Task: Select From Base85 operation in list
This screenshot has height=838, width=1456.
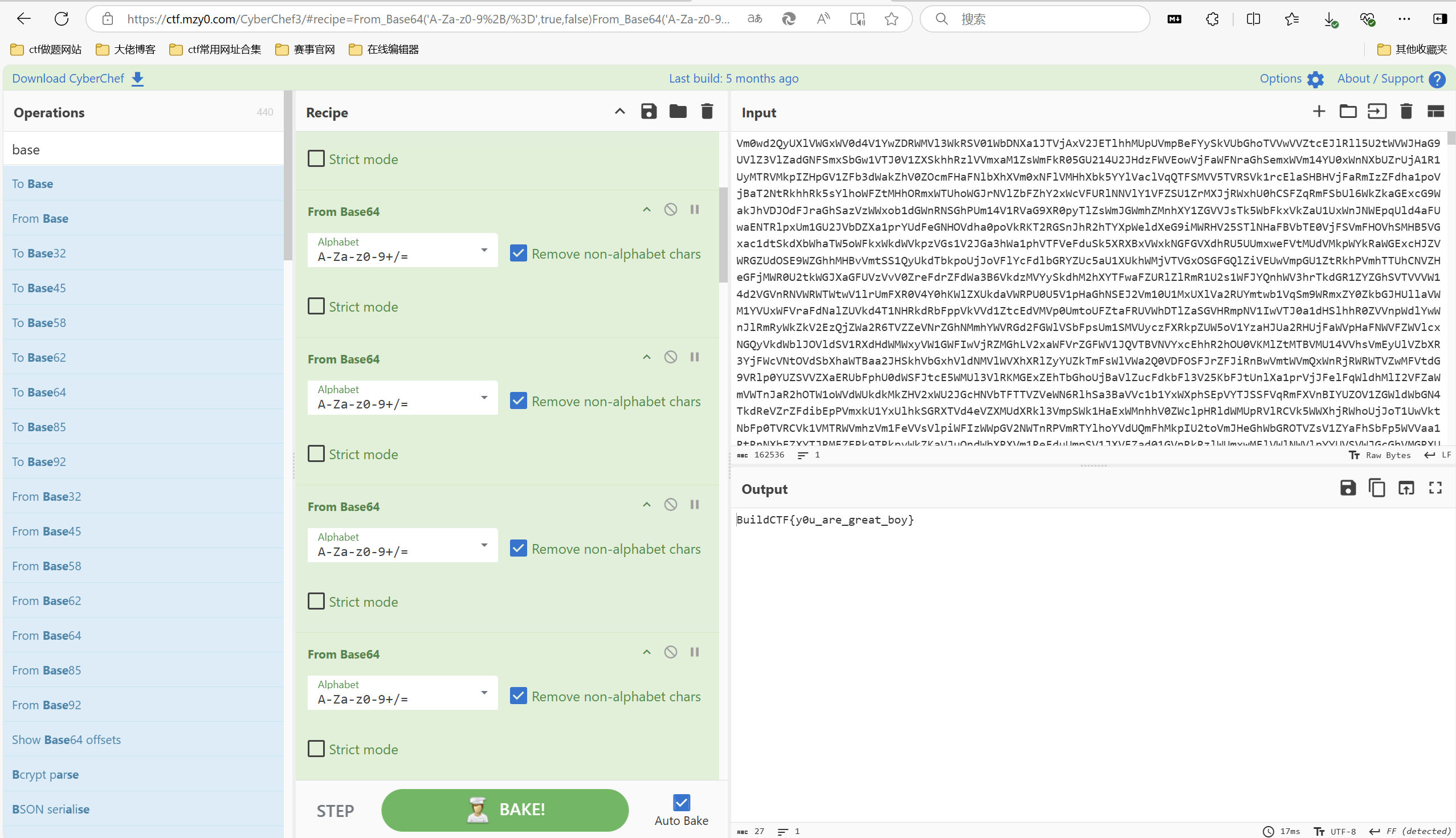Action: (x=144, y=670)
